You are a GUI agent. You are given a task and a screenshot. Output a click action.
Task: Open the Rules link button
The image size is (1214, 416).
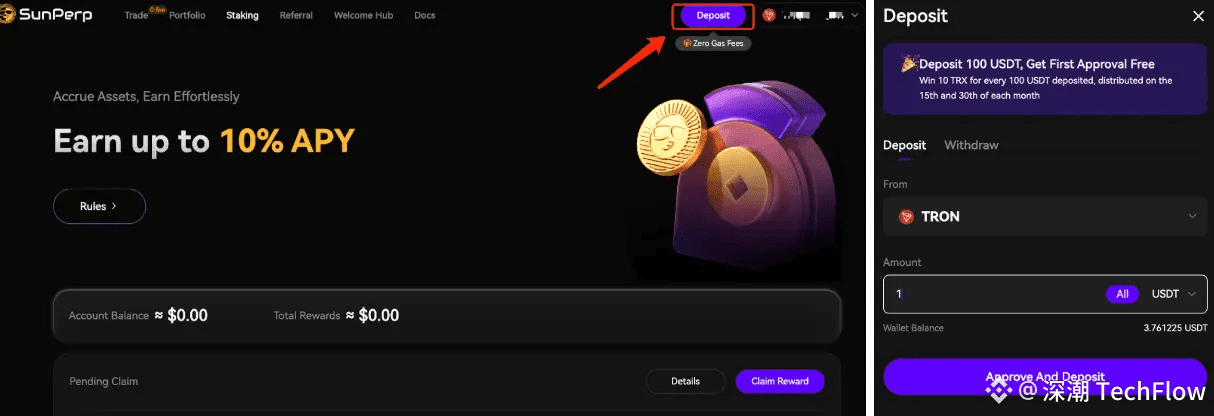[x=99, y=206]
